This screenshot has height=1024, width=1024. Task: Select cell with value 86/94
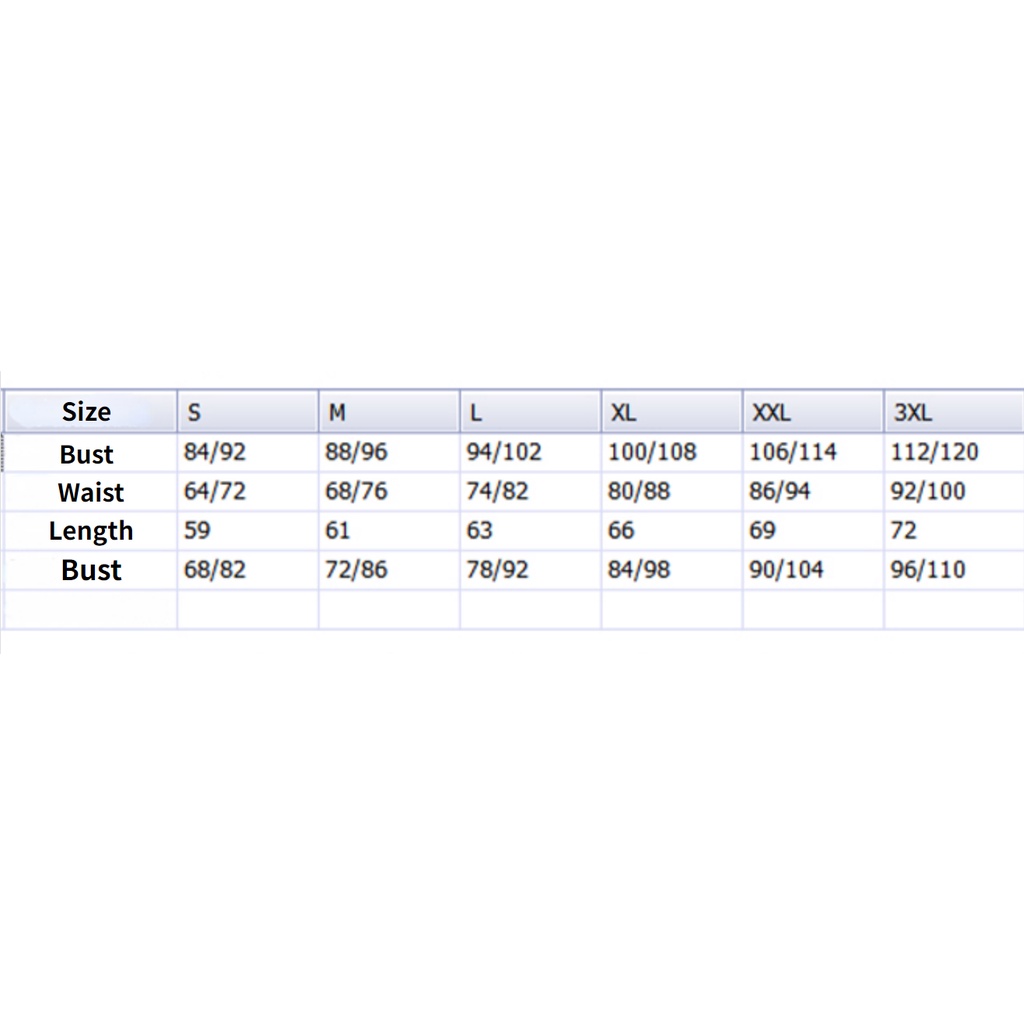click(x=813, y=492)
